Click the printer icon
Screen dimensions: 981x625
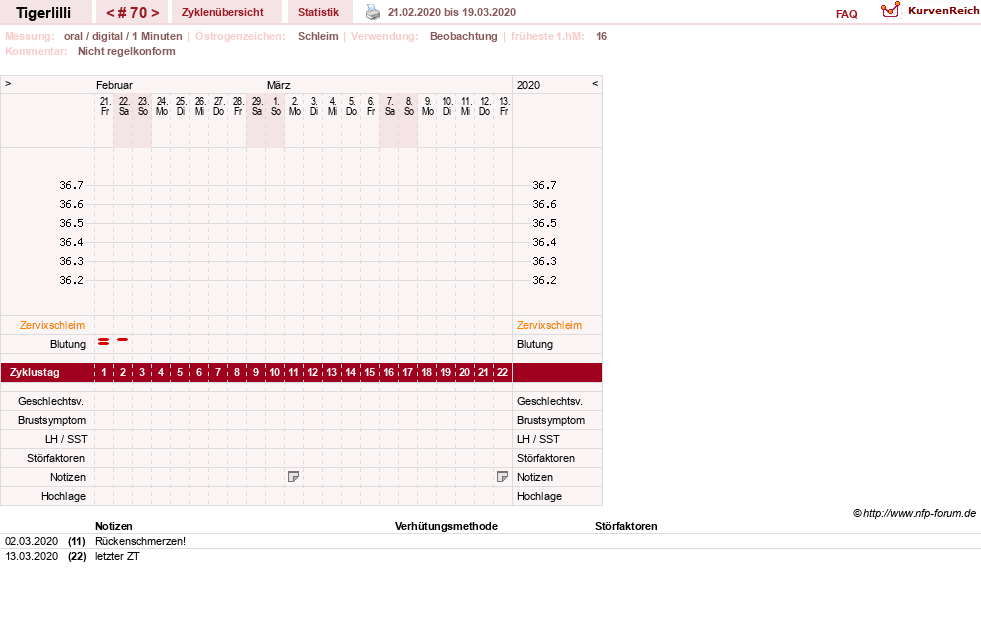[x=373, y=12]
